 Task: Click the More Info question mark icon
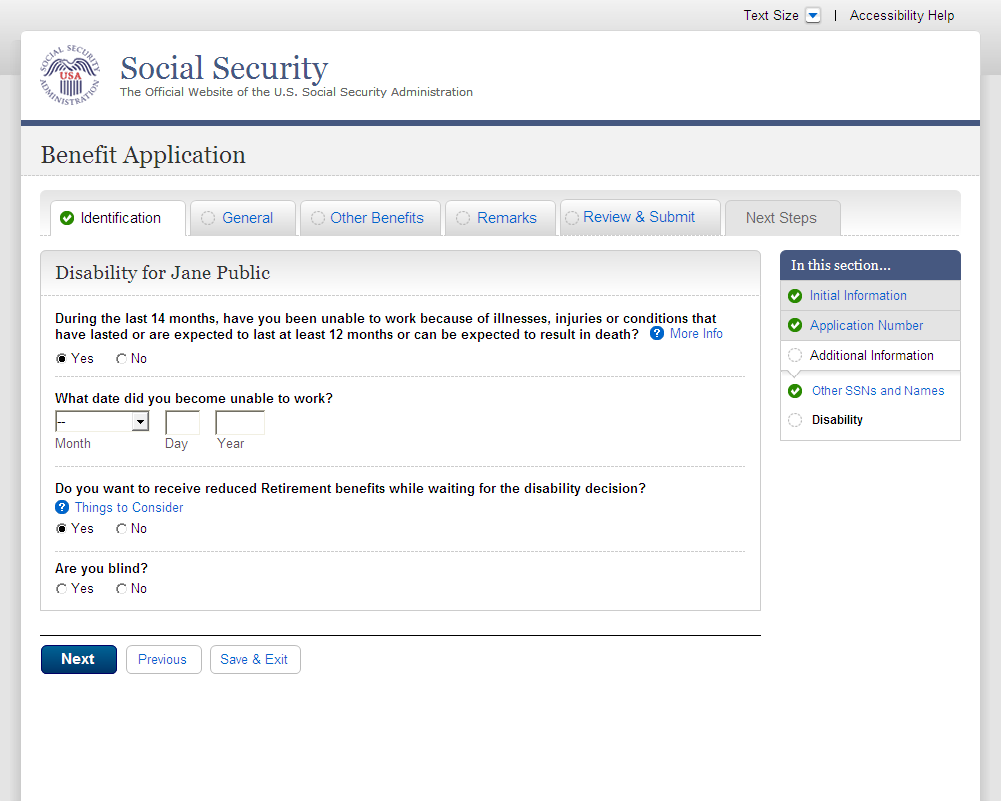coord(657,334)
